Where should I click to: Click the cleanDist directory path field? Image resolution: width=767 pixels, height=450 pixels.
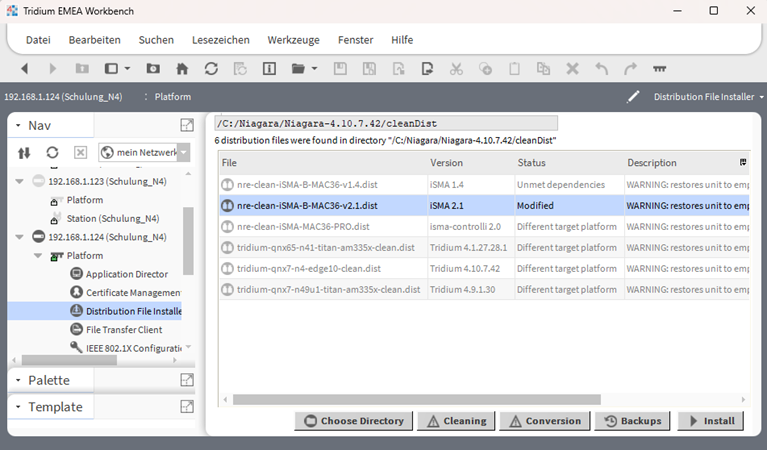pos(386,124)
